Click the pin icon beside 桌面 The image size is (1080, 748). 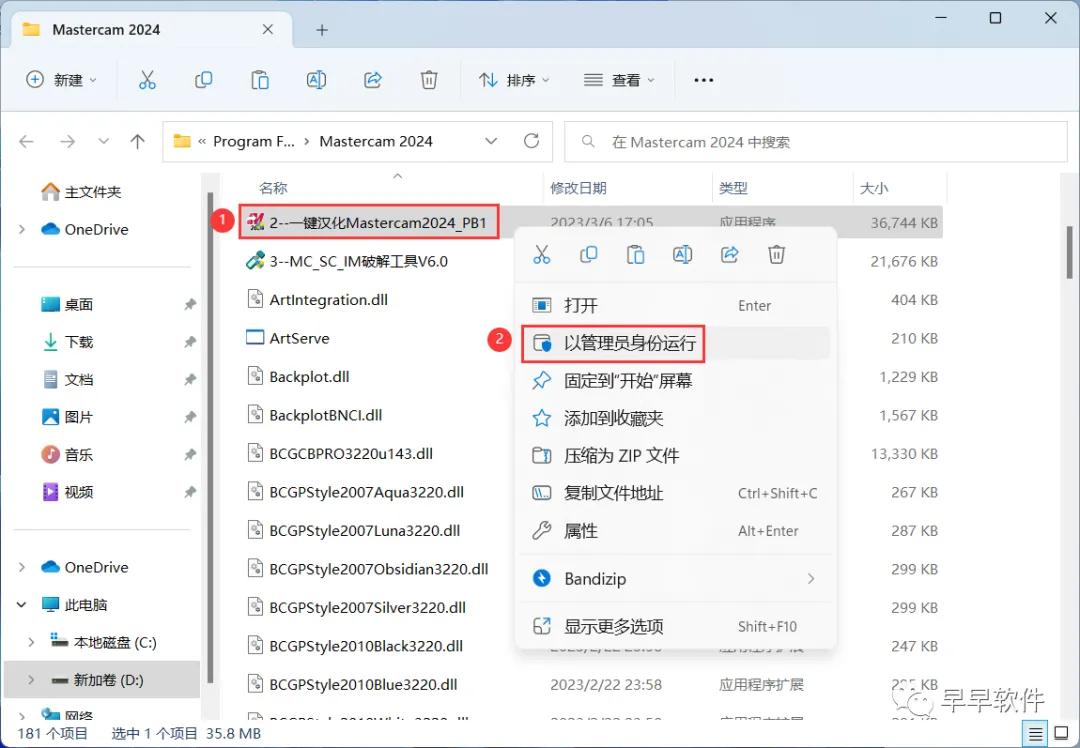[190, 304]
